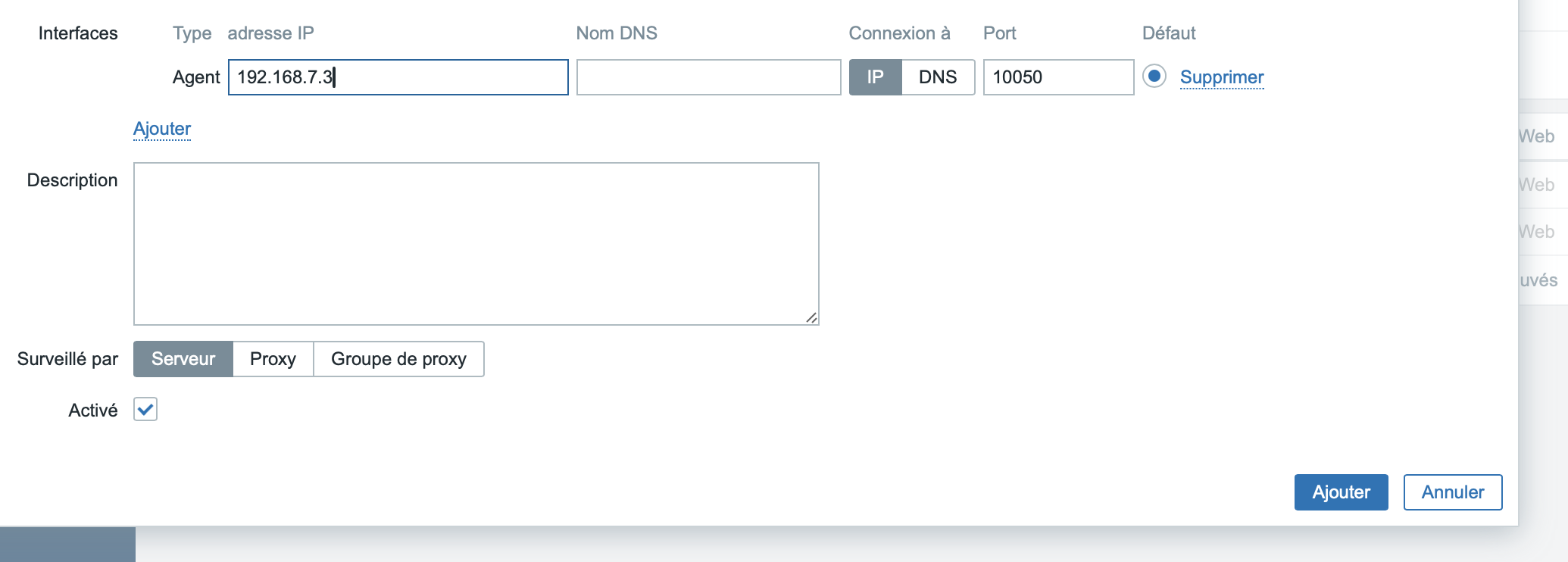The height and width of the screenshot is (562, 1568).
Task: Click inside the Description text area
Action: pyautogui.click(x=476, y=243)
